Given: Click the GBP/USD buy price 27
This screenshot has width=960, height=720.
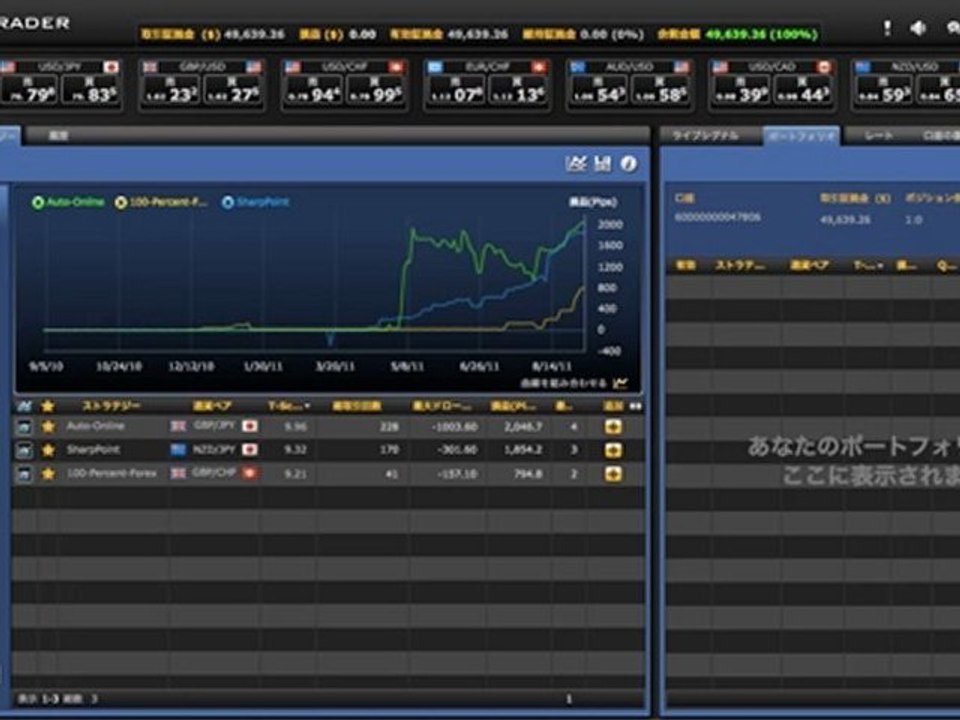Looking at the screenshot, I should [x=233, y=91].
